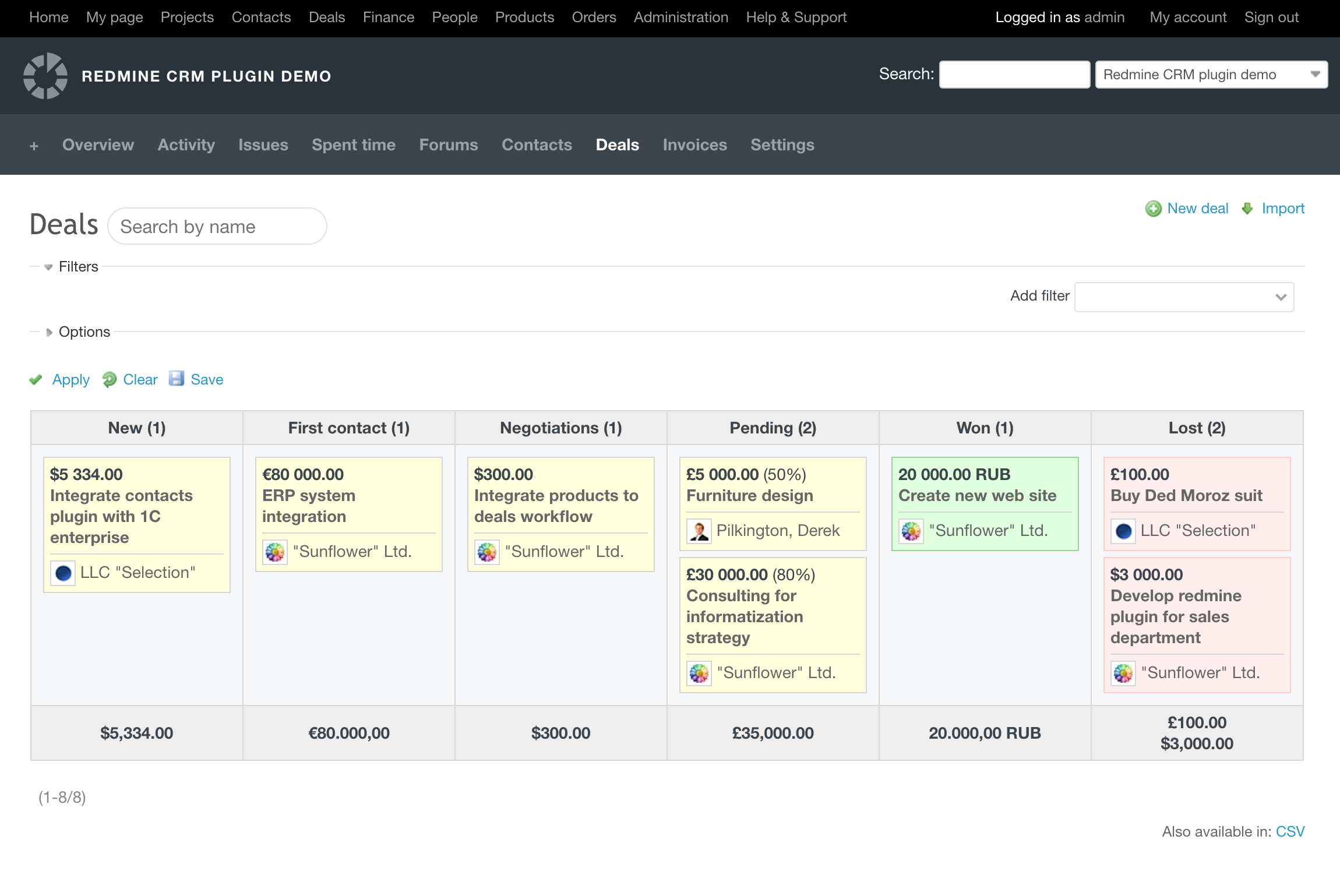
Task: Click the Apply checkmark icon
Action: click(x=36, y=380)
